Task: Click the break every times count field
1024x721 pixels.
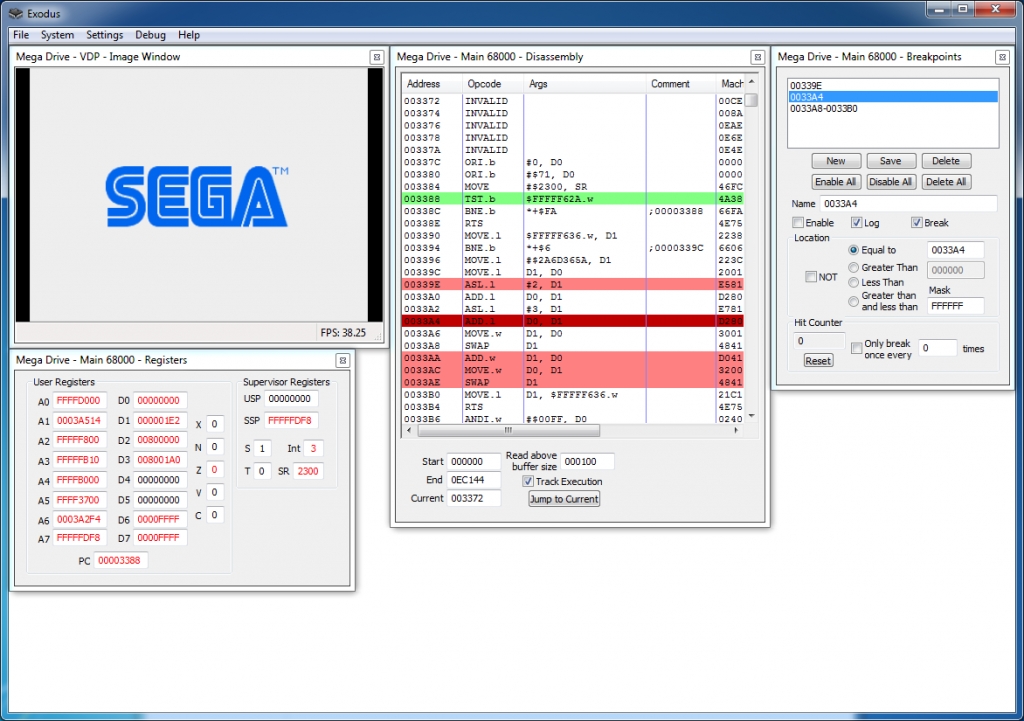Action: tap(937, 348)
